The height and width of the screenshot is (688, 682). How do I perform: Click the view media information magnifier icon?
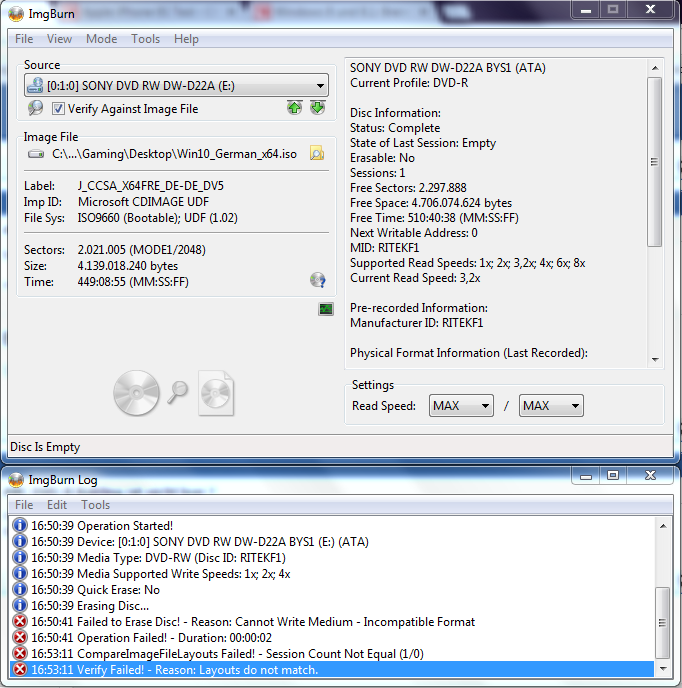(35, 108)
